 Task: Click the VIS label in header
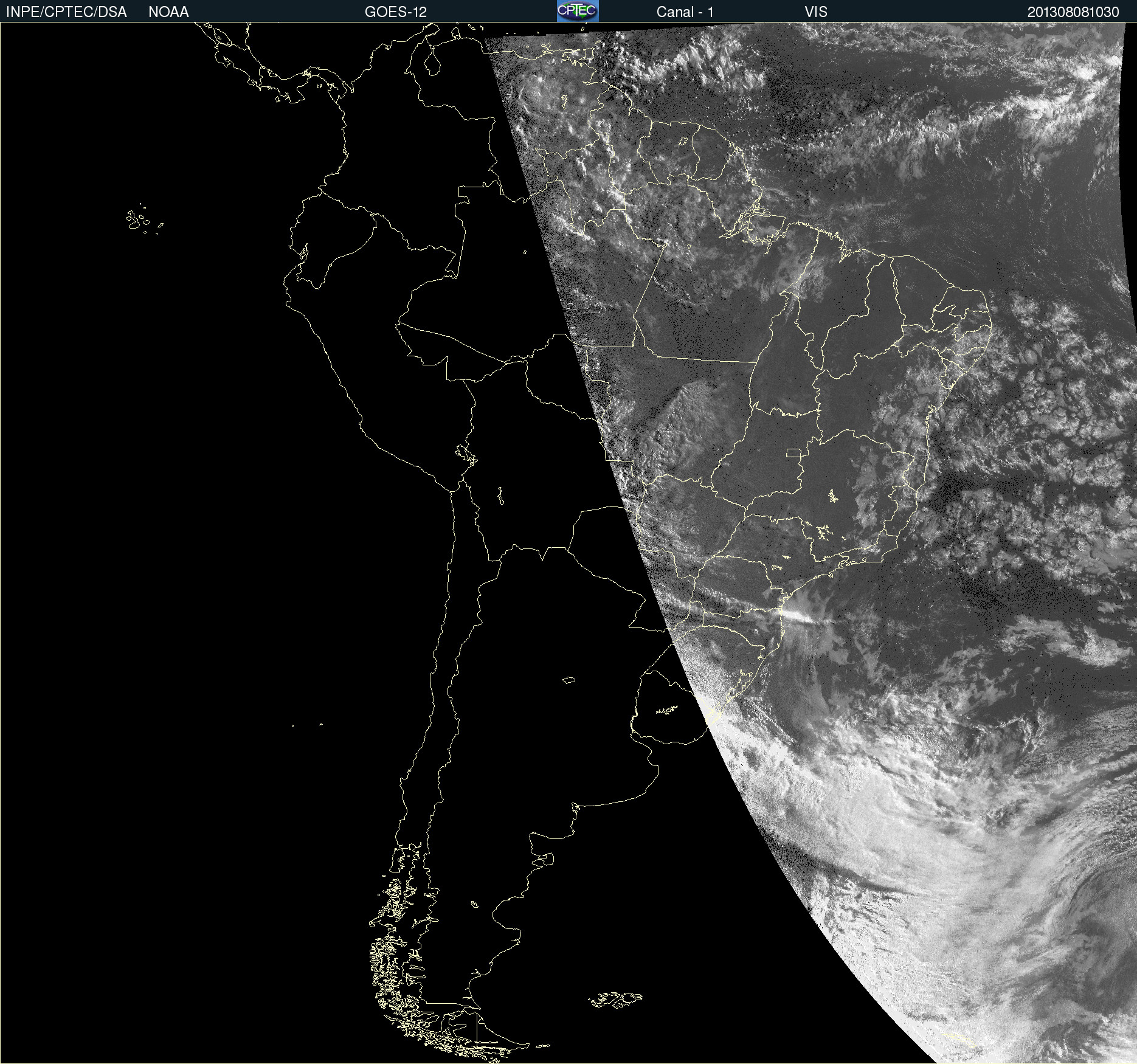coord(816,12)
